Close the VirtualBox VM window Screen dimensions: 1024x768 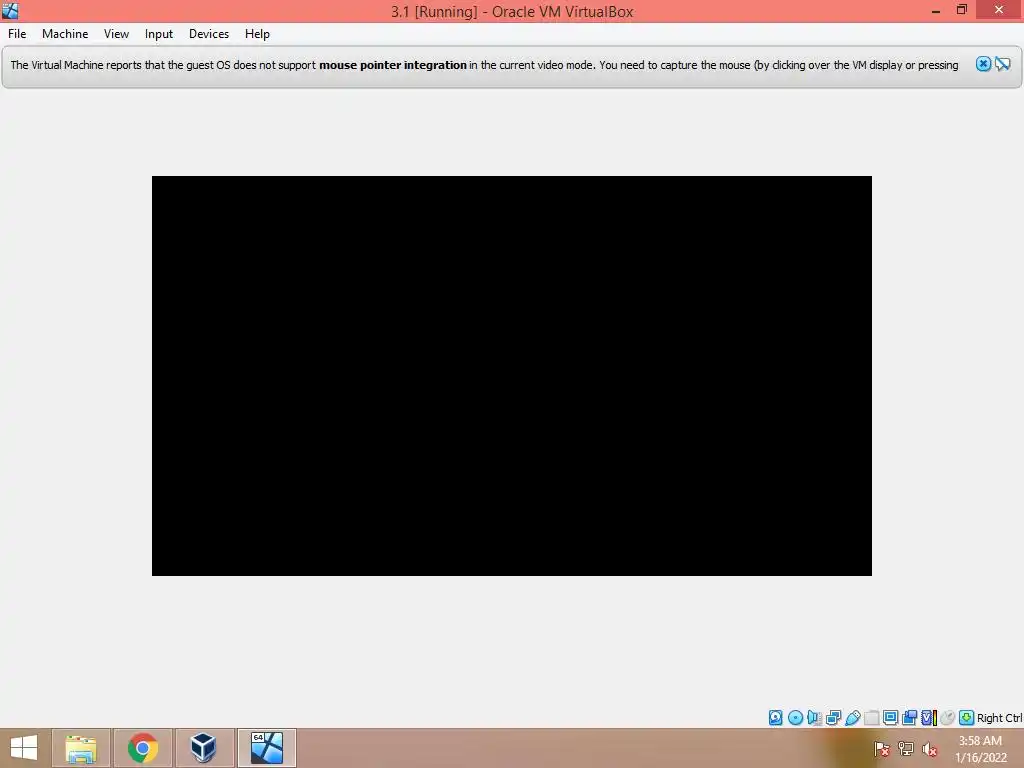[999, 10]
